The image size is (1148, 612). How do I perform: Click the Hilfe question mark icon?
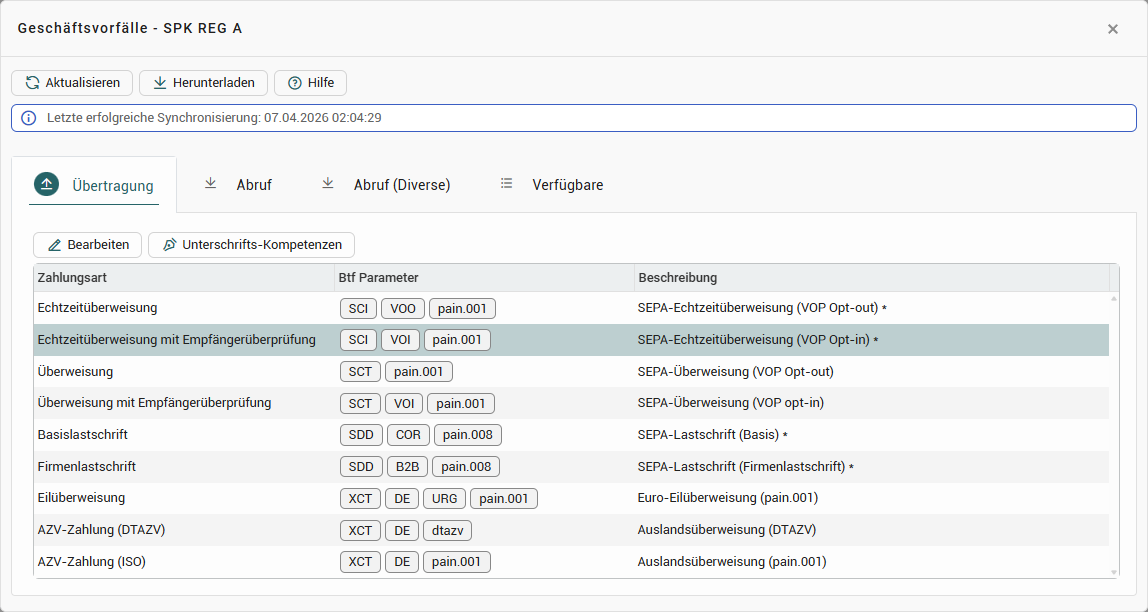click(295, 83)
